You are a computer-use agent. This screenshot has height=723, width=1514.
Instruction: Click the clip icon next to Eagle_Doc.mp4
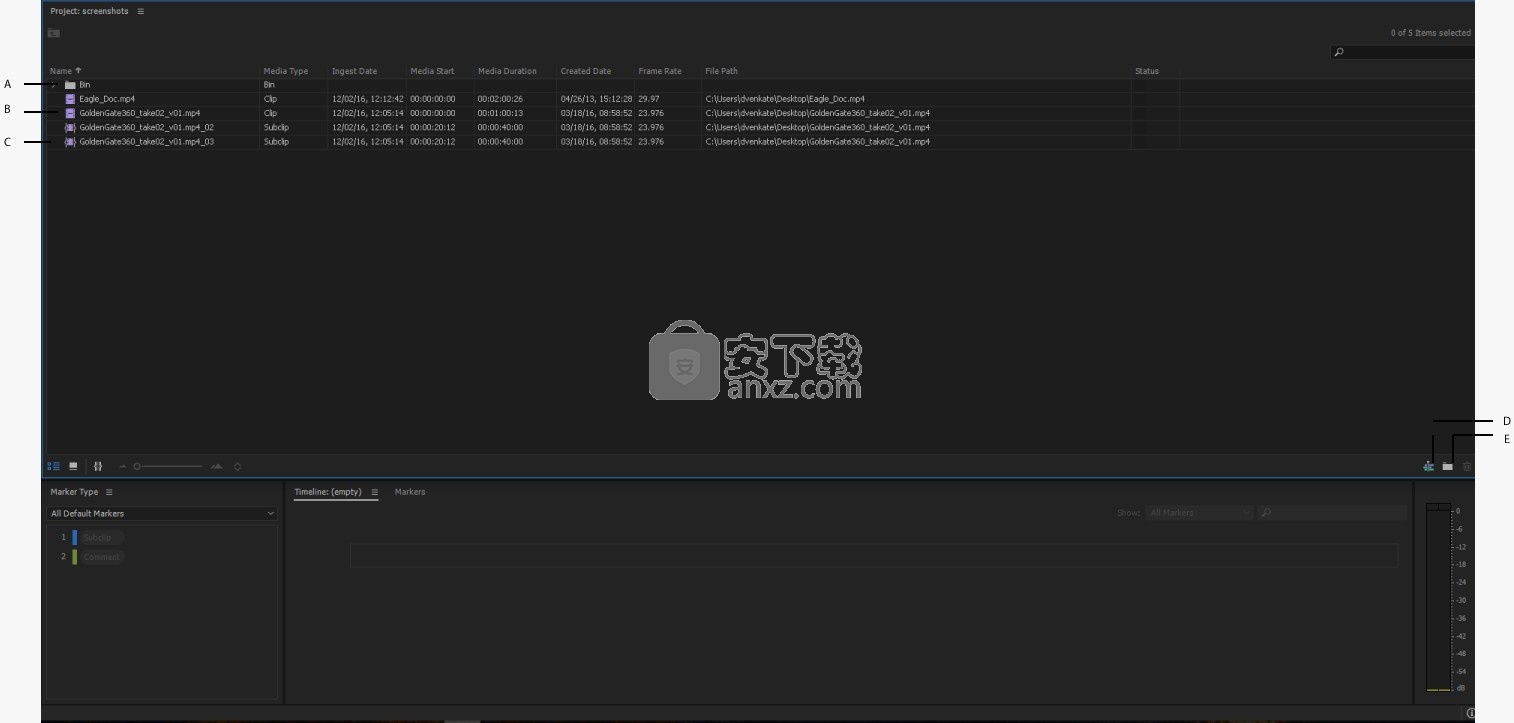(x=70, y=99)
